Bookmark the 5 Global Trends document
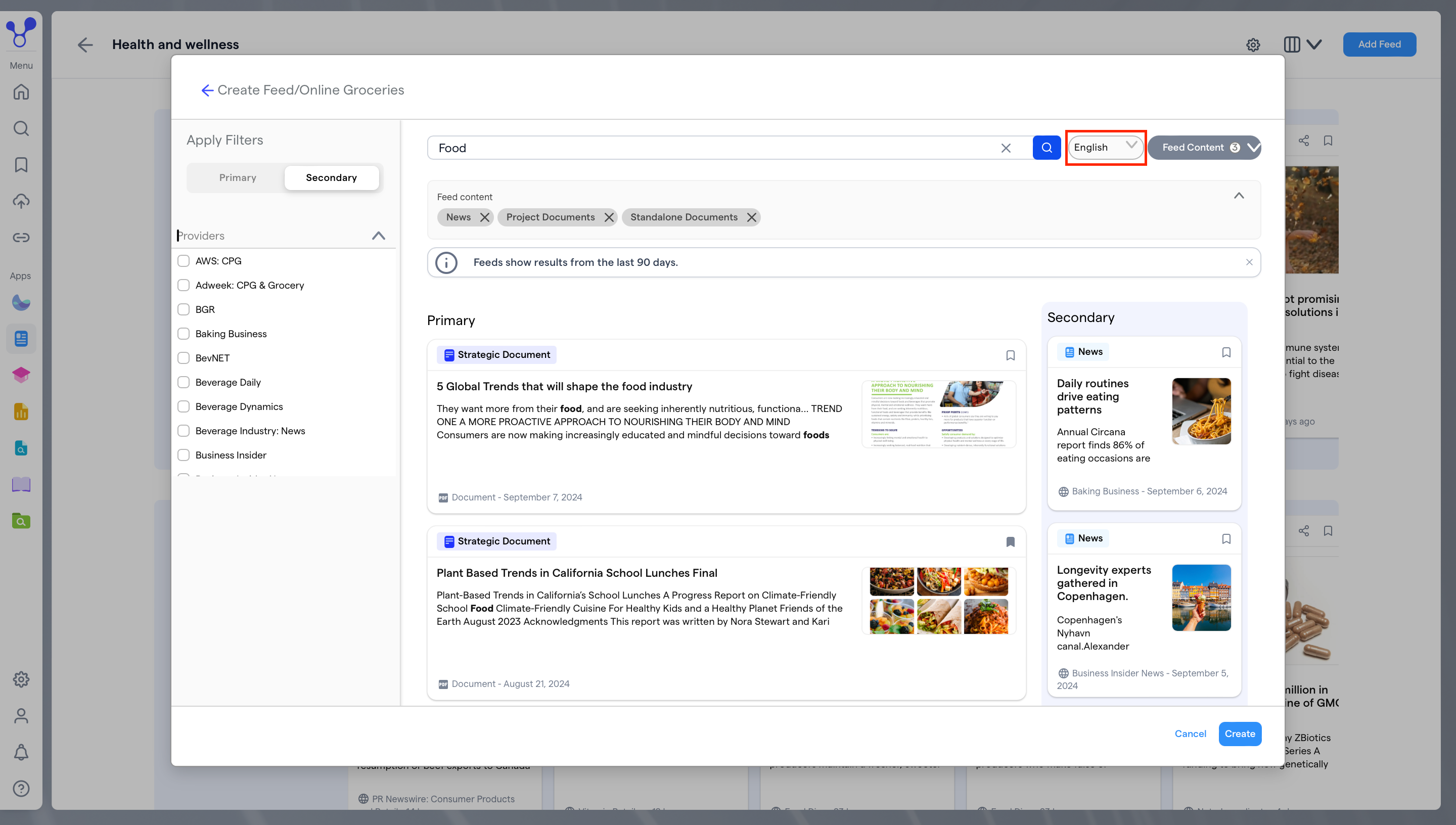Viewport: 1456px width, 825px height. click(1010, 355)
